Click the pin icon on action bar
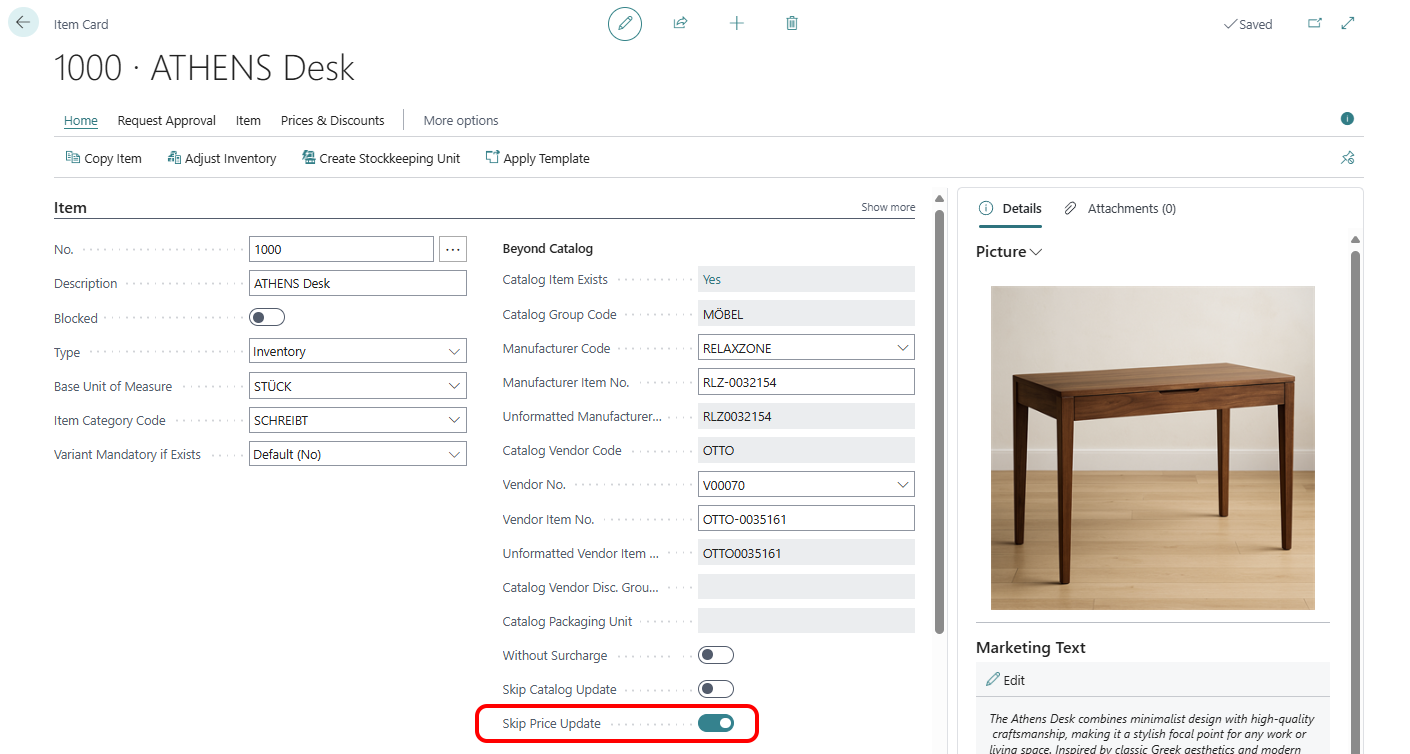The image size is (1410, 754). click(1347, 158)
